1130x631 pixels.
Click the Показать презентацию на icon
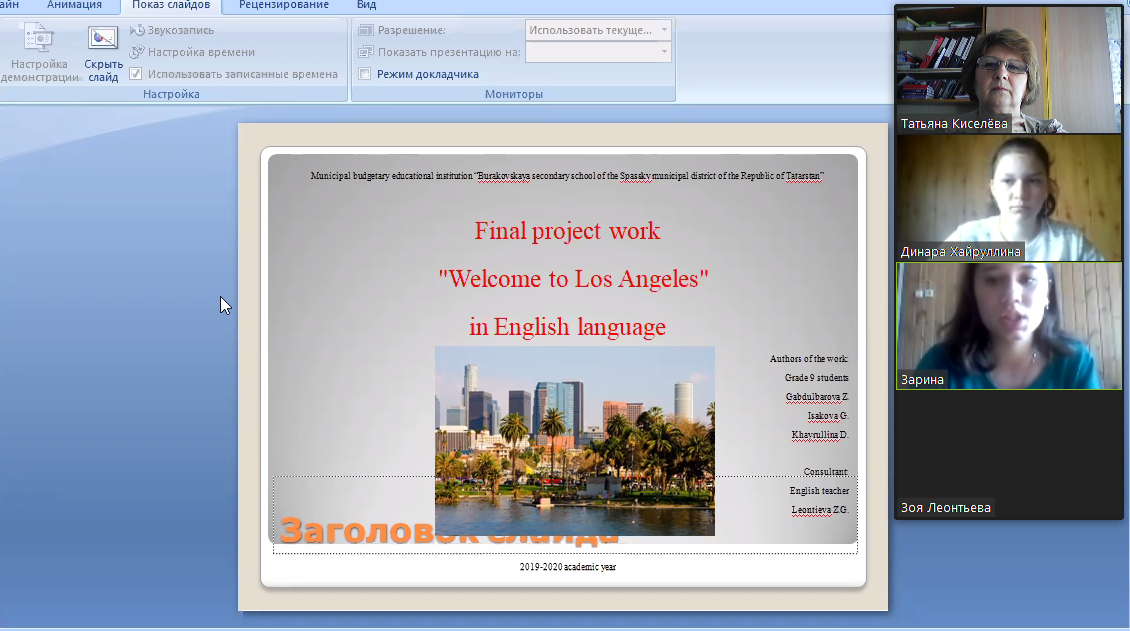(365, 52)
